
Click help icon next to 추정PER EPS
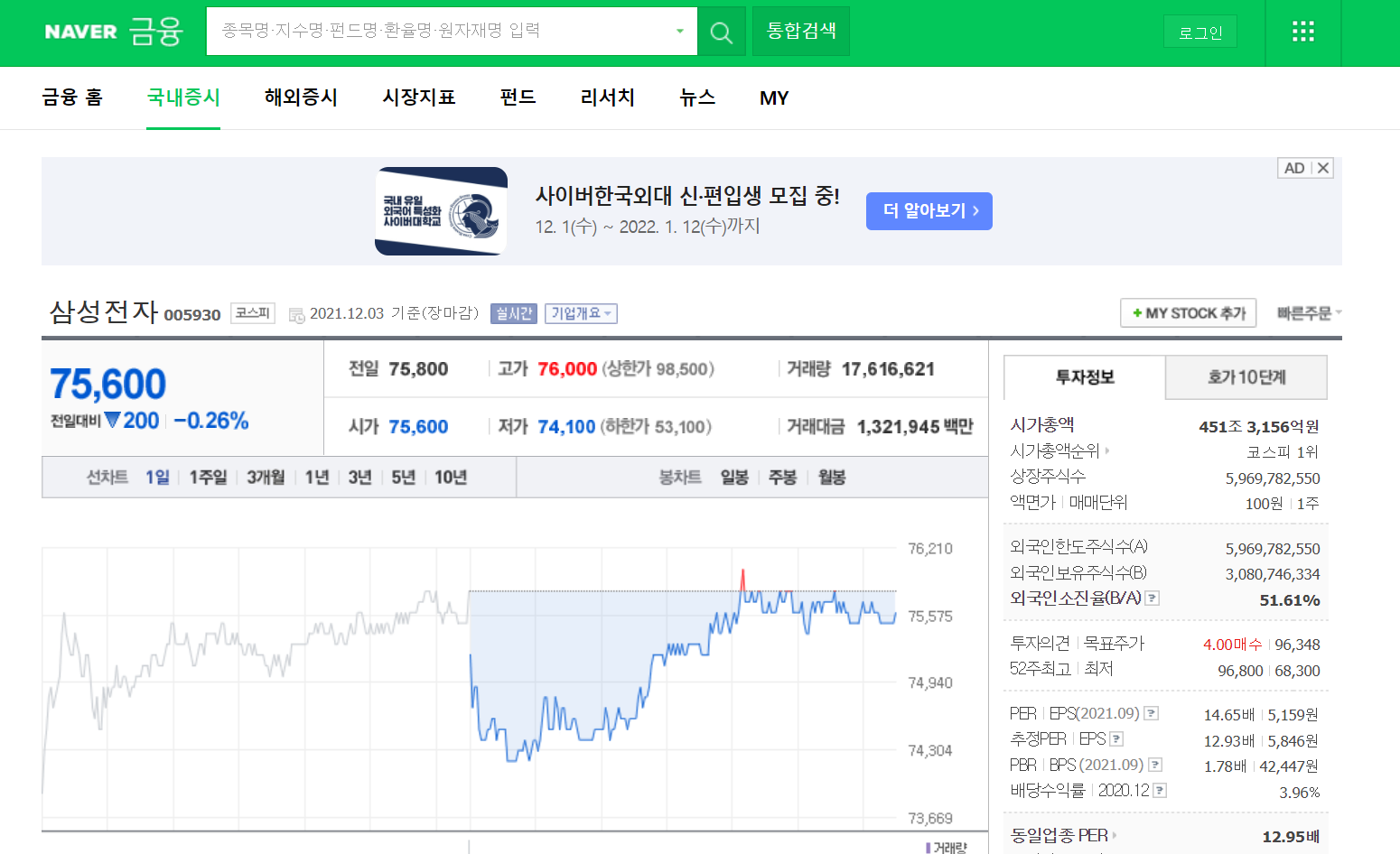tap(1116, 738)
